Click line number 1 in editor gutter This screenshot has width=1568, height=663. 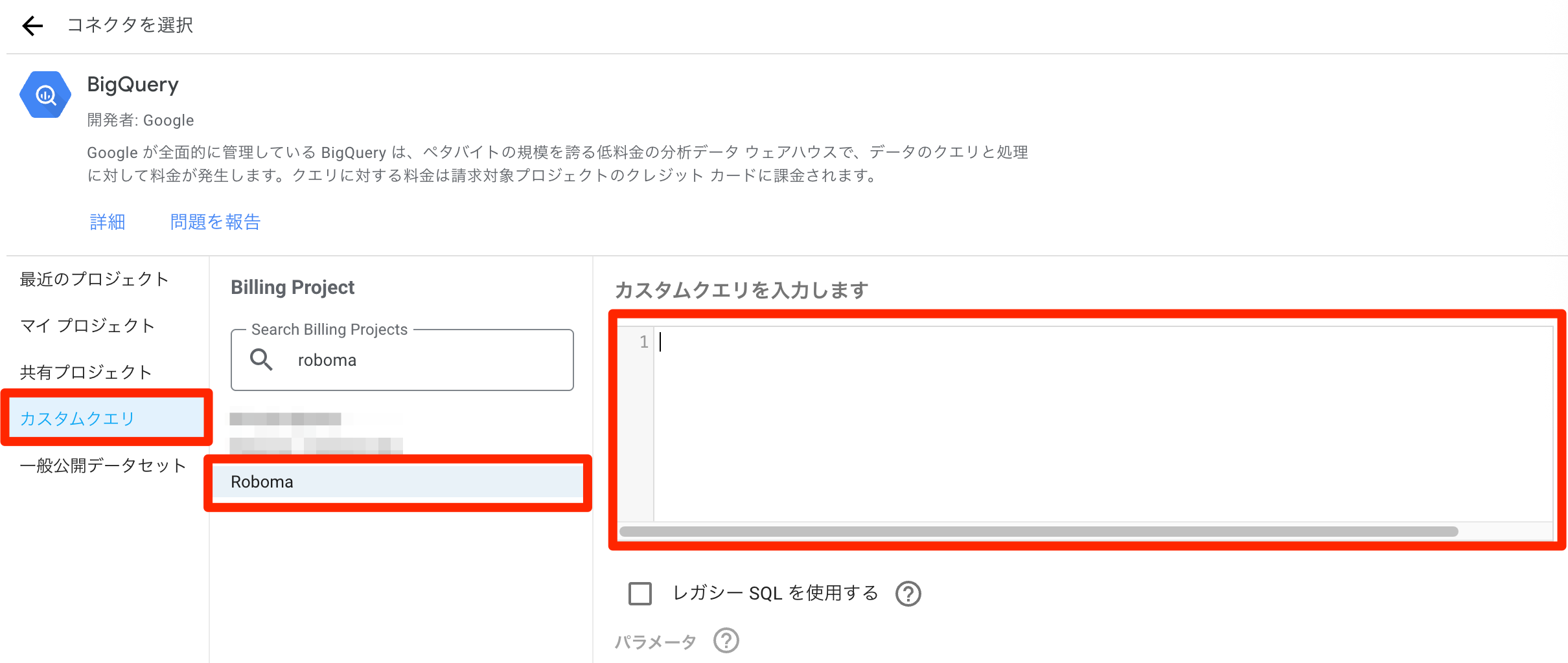pos(643,342)
